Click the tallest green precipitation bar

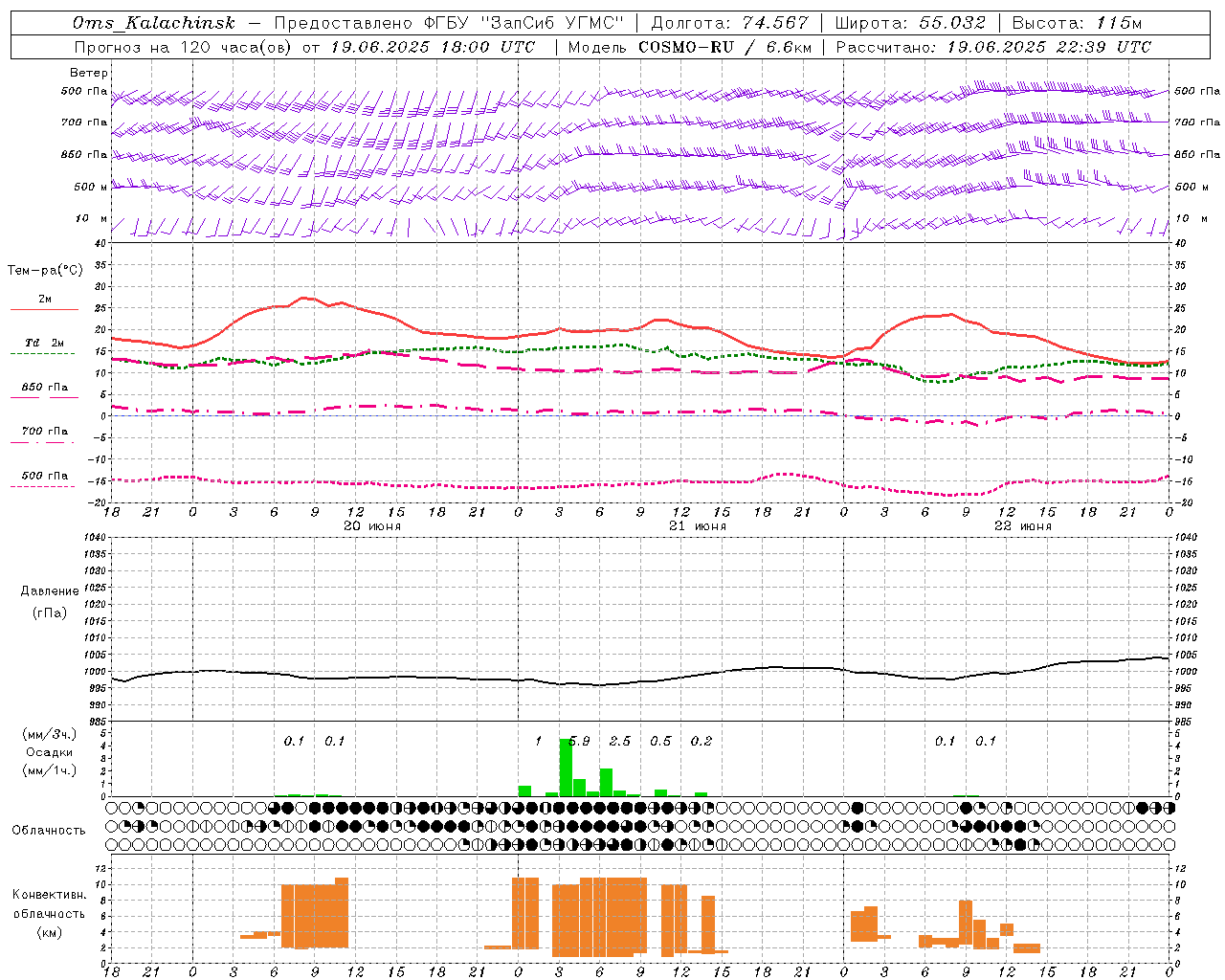click(566, 767)
